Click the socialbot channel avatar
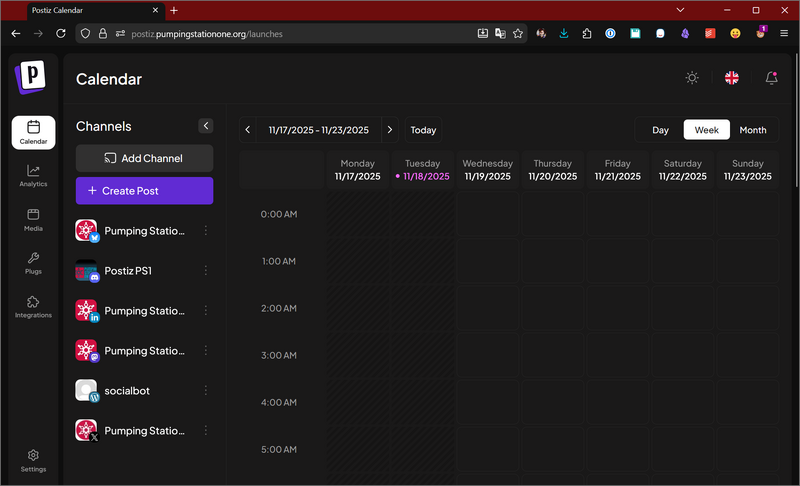This screenshot has width=800, height=486. point(87,390)
